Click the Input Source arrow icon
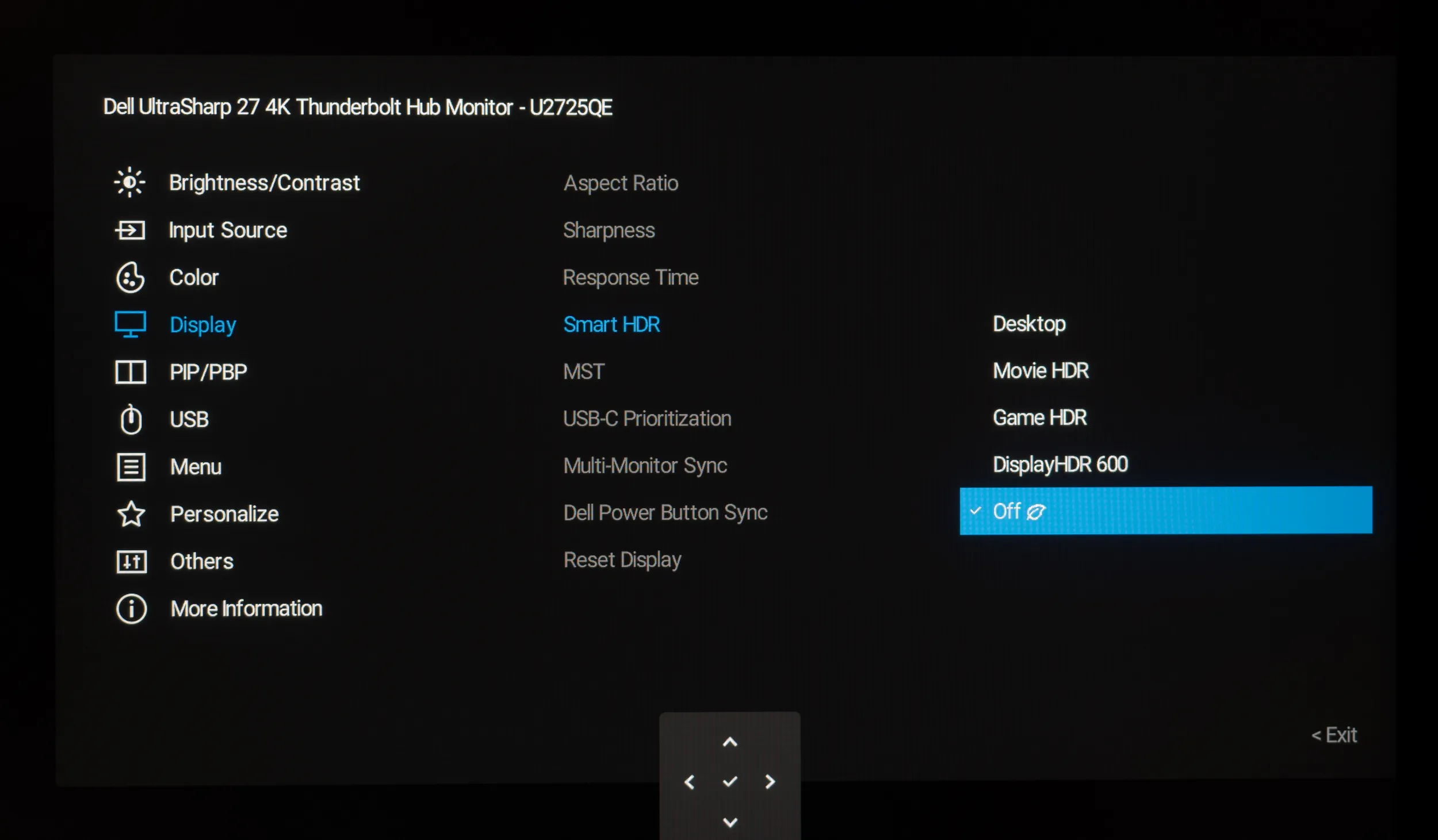This screenshot has width=1438, height=840. coord(130,231)
